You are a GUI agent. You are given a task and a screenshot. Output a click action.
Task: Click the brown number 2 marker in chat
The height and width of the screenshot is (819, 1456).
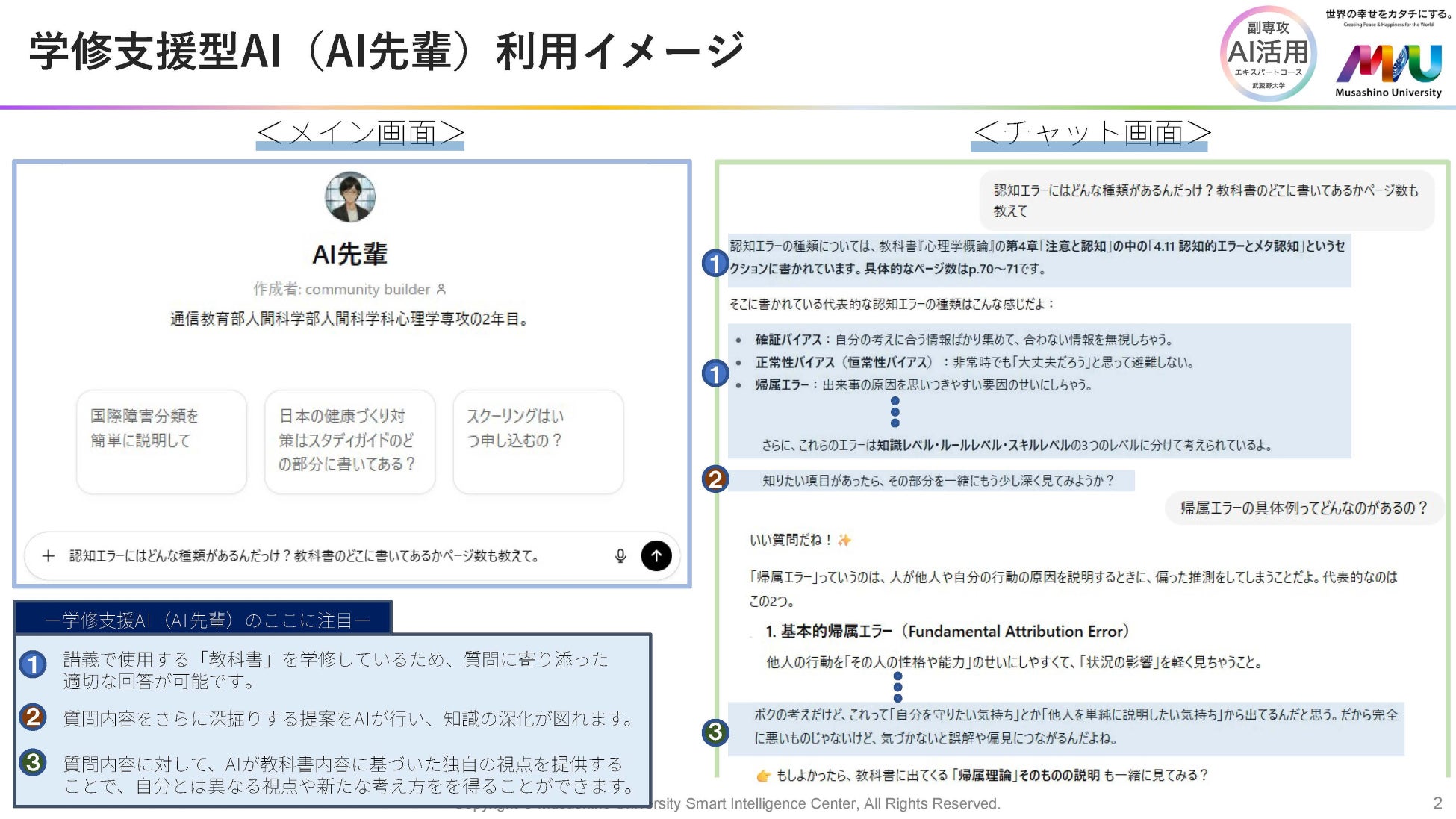point(715,479)
